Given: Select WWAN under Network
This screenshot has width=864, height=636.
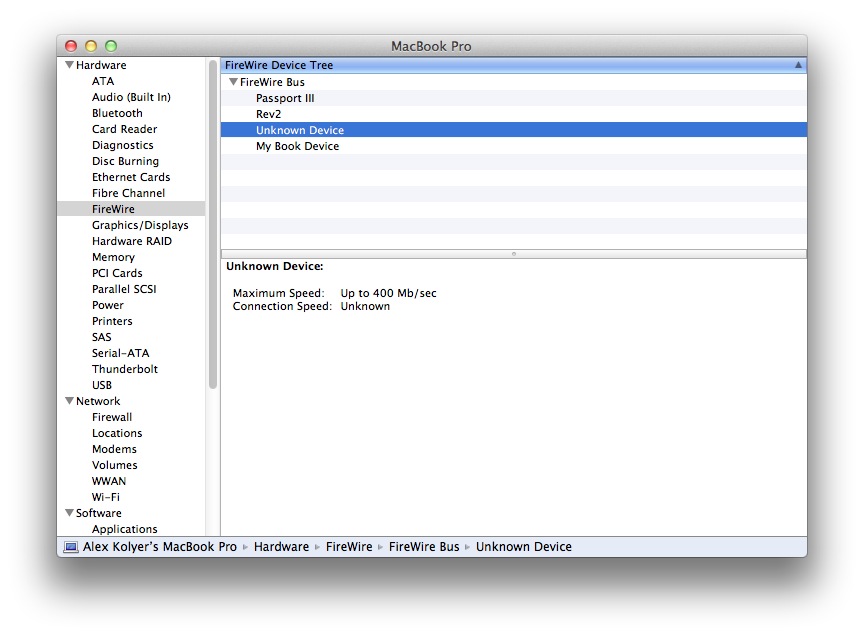Looking at the screenshot, I should [109, 481].
